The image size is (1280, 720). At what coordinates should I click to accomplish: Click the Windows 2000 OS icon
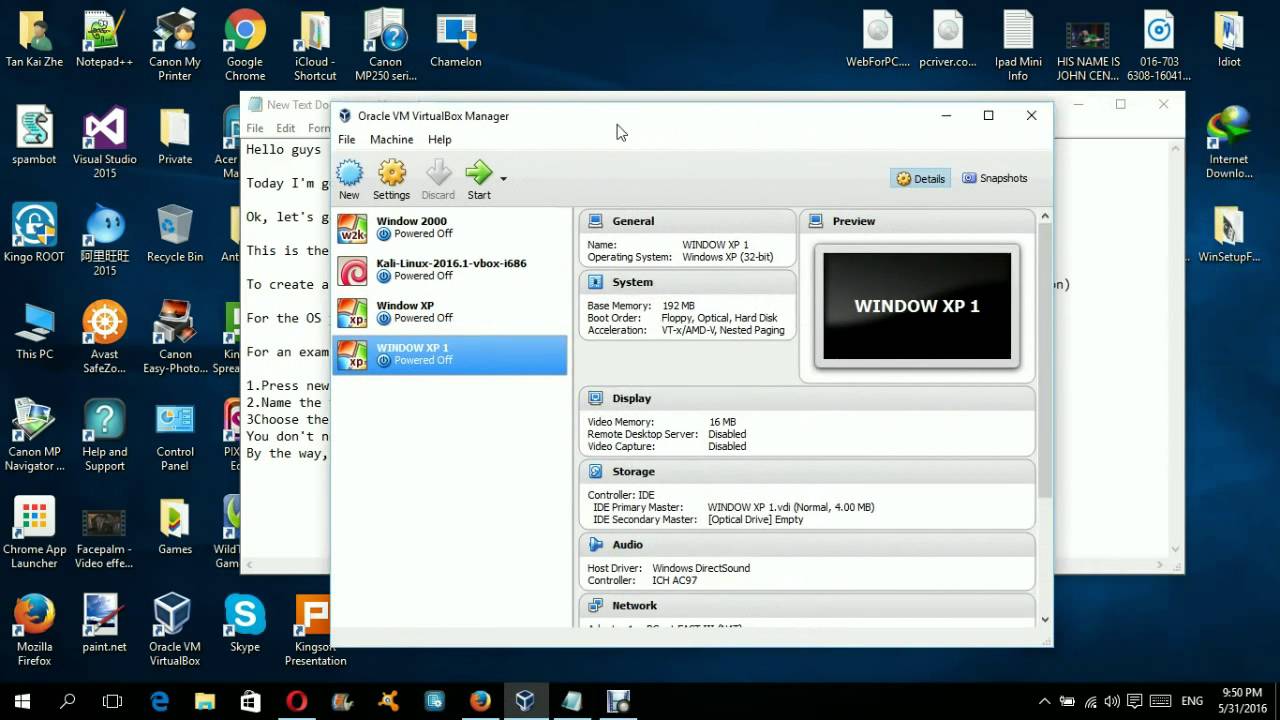[352, 228]
